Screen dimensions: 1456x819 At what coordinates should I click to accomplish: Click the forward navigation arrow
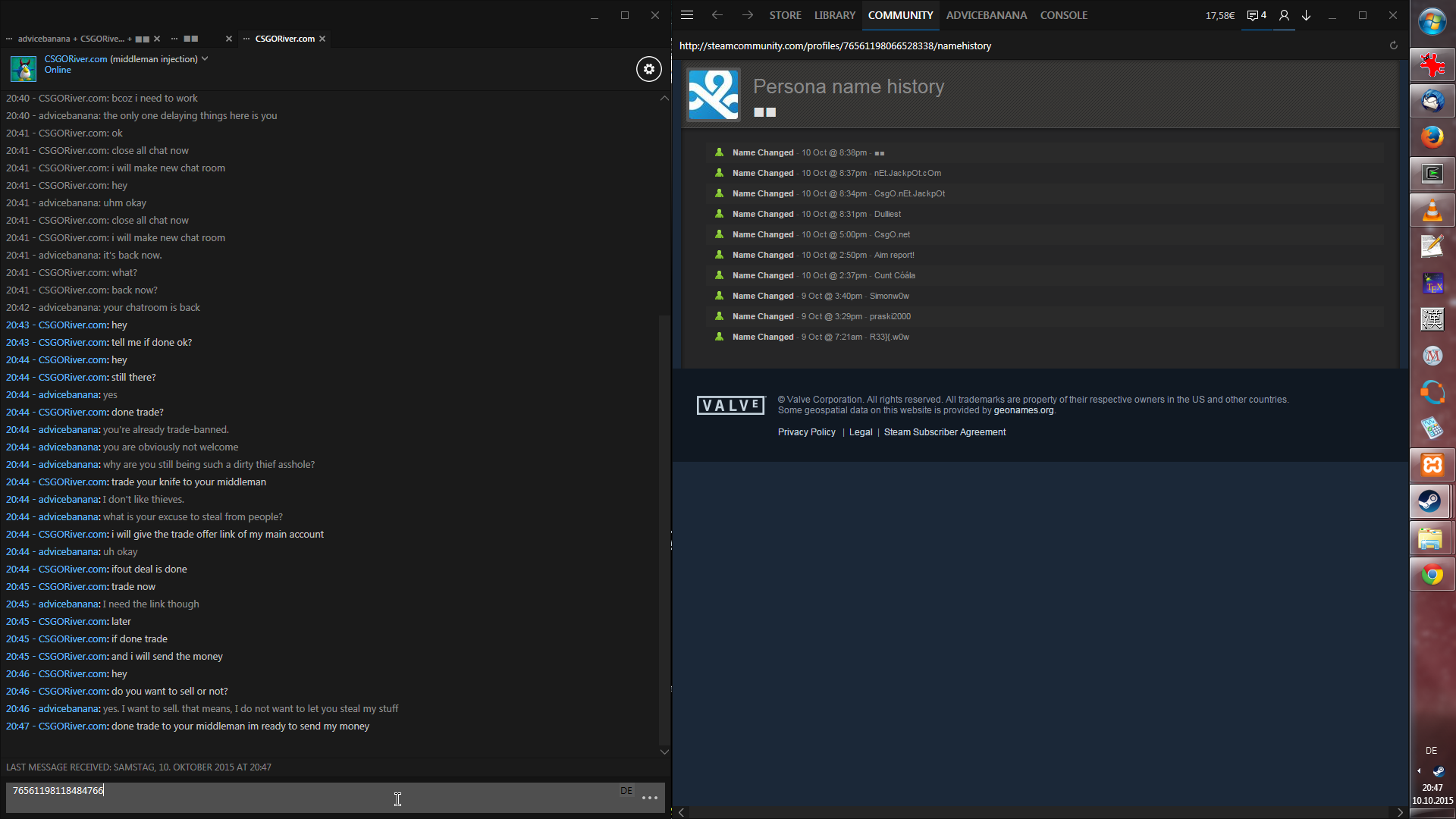(x=747, y=15)
